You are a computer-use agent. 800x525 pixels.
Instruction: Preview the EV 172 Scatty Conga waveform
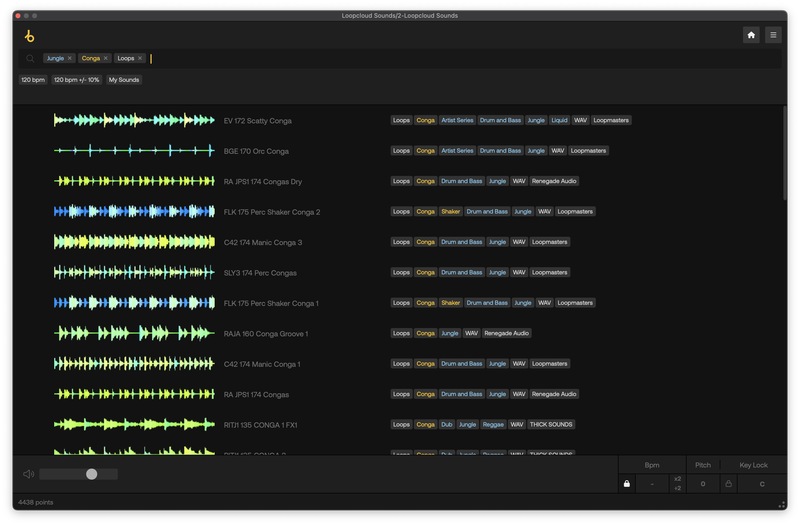click(134, 121)
